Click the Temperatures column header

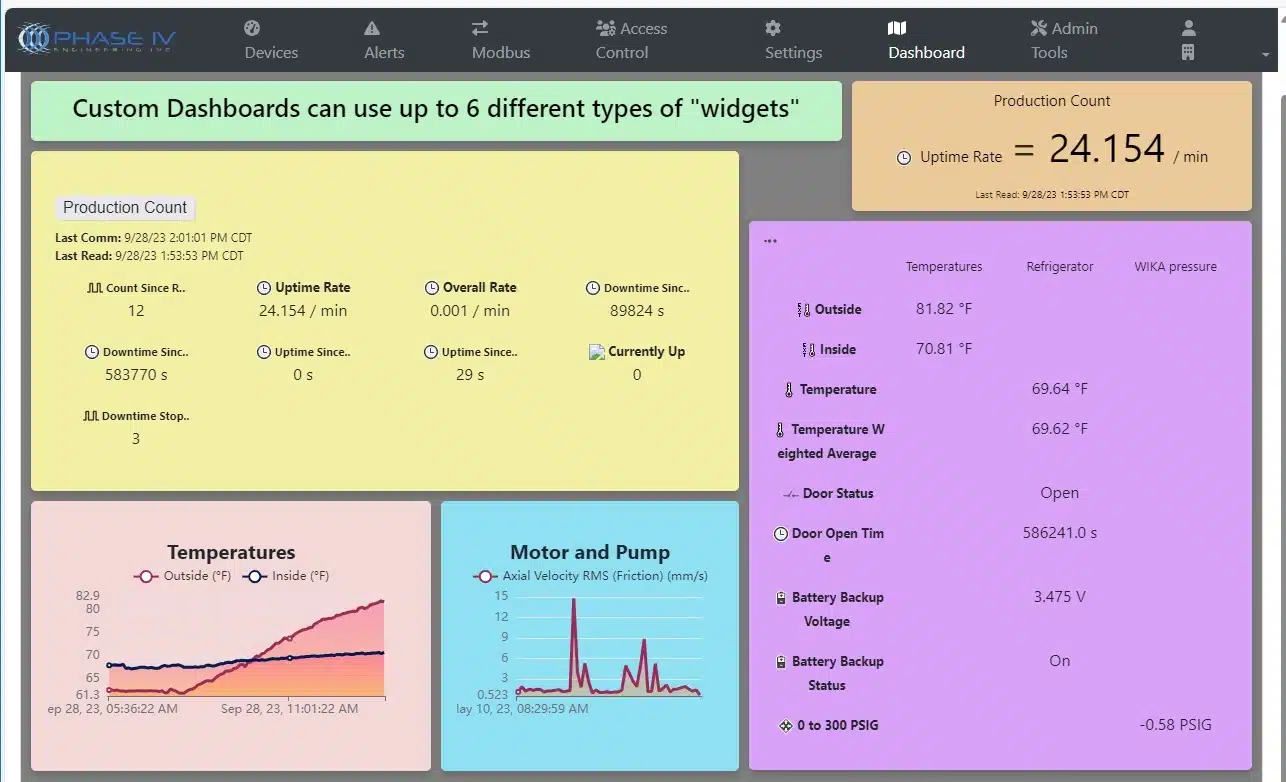coord(944,267)
